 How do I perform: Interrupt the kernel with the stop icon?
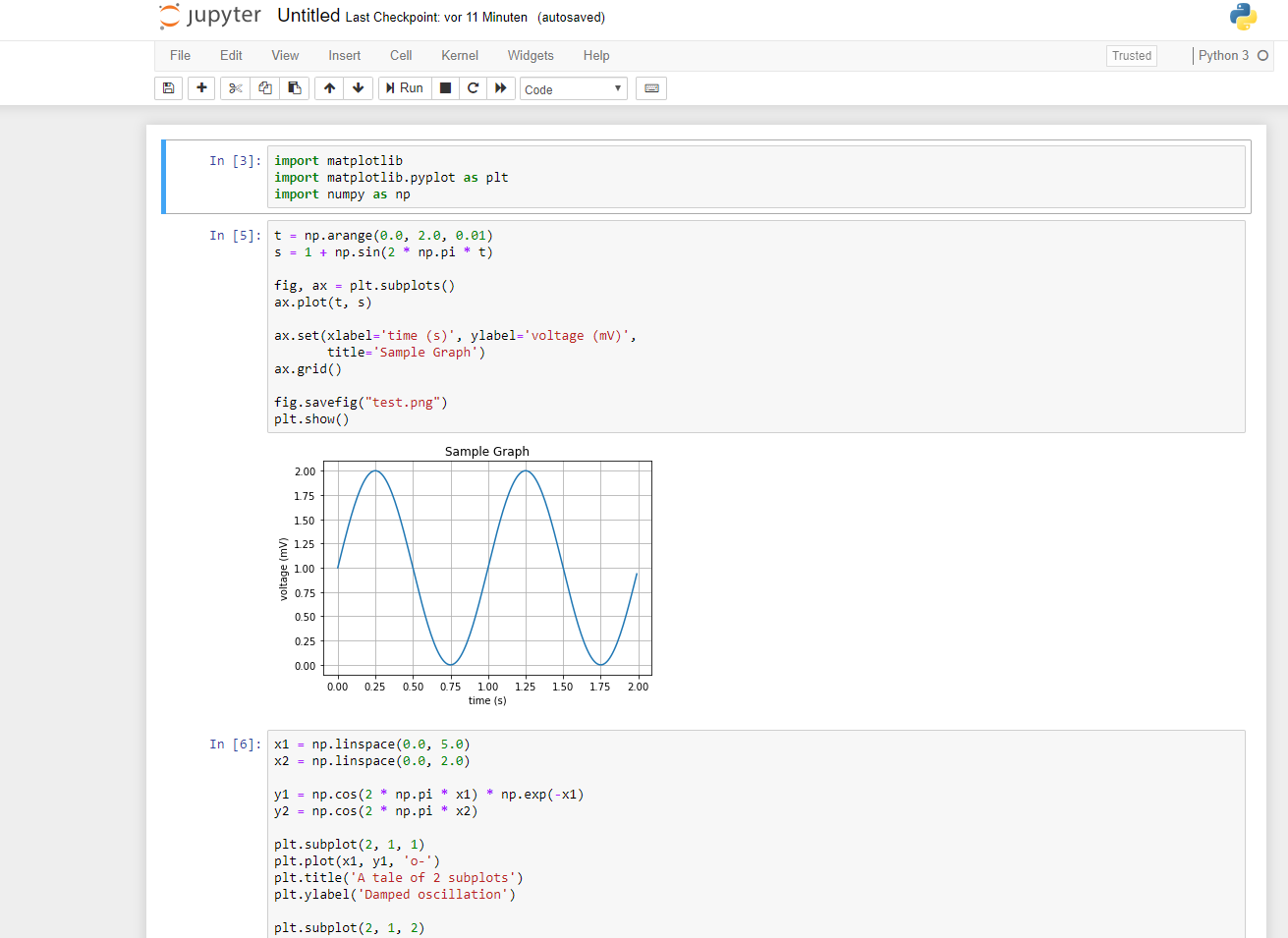pos(445,87)
